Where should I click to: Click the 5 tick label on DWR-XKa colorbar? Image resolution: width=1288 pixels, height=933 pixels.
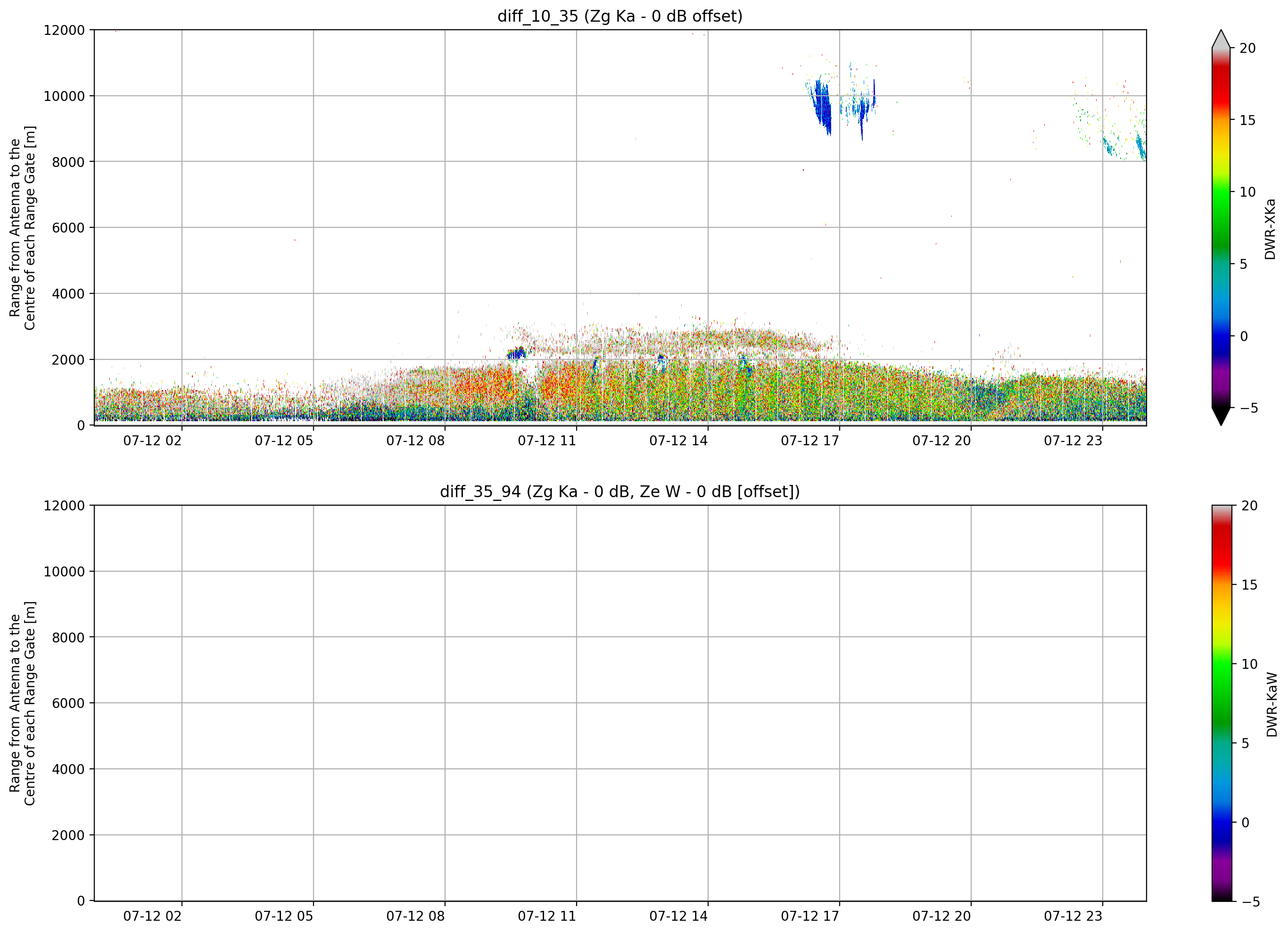coord(1243,264)
